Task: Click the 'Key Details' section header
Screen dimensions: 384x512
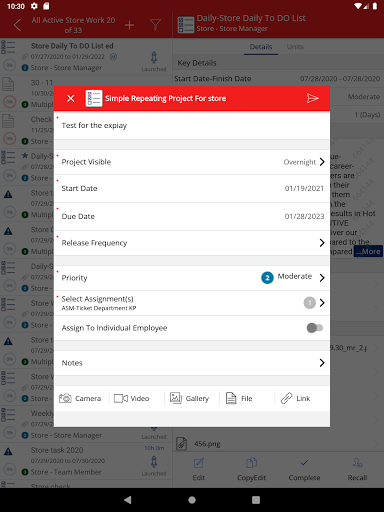Action: pyautogui.click(x=278, y=63)
